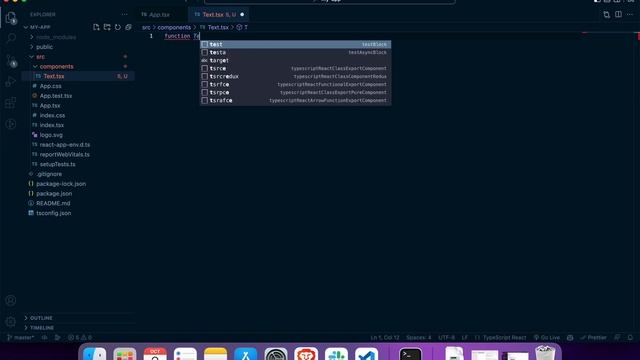The width and height of the screenshot is (640, 360).
Task: Open Explorer views and more actions menu
Action: click(x=124, y=14)
